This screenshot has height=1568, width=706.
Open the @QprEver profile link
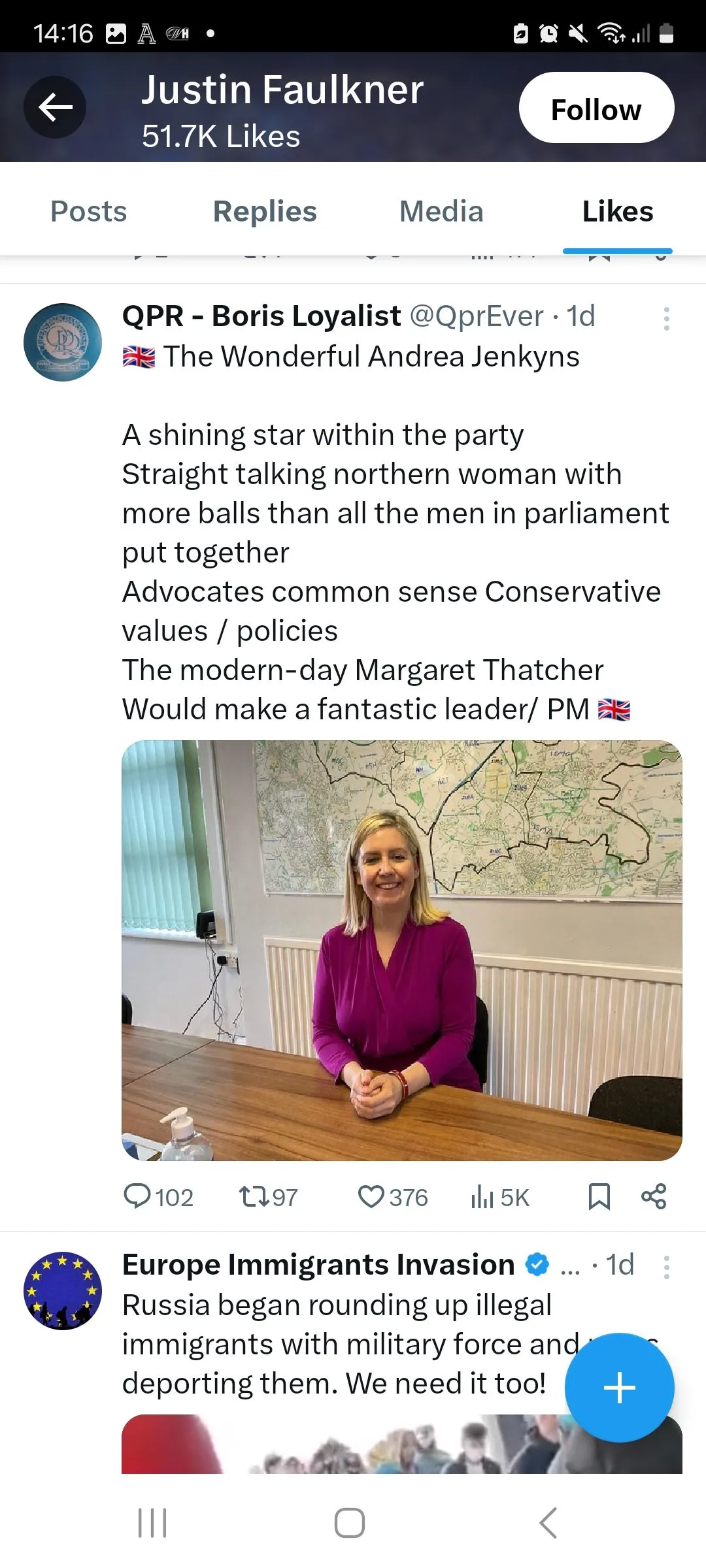(x=477, y=316)
